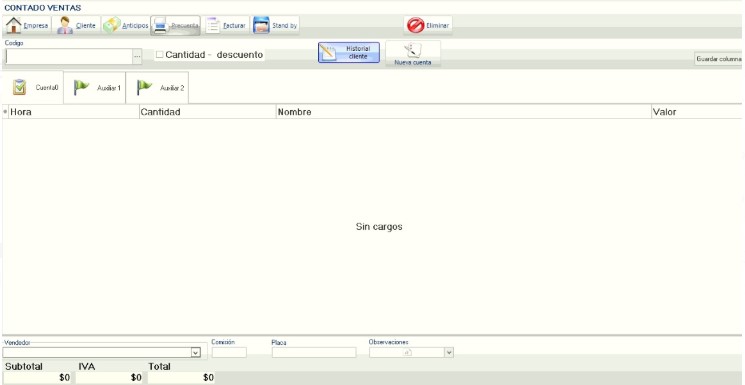Click the Auxiliar 1 green flag icon
The image size is (745, 385).
point(81,87)
